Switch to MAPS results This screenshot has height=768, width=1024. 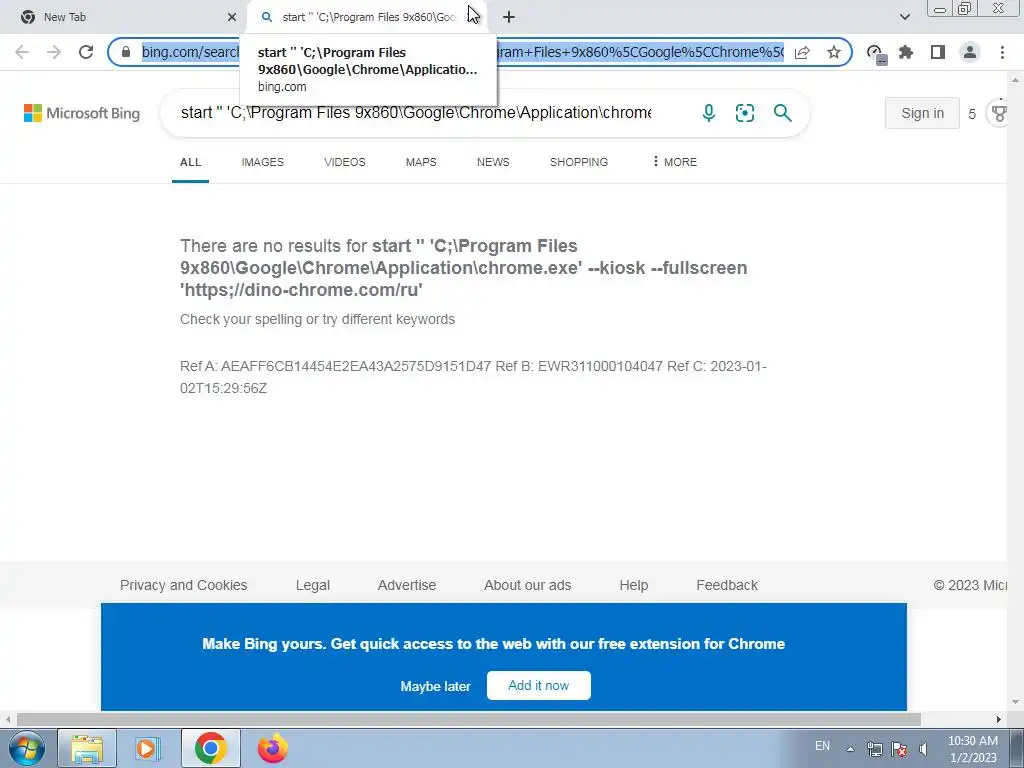coord(421,162)
